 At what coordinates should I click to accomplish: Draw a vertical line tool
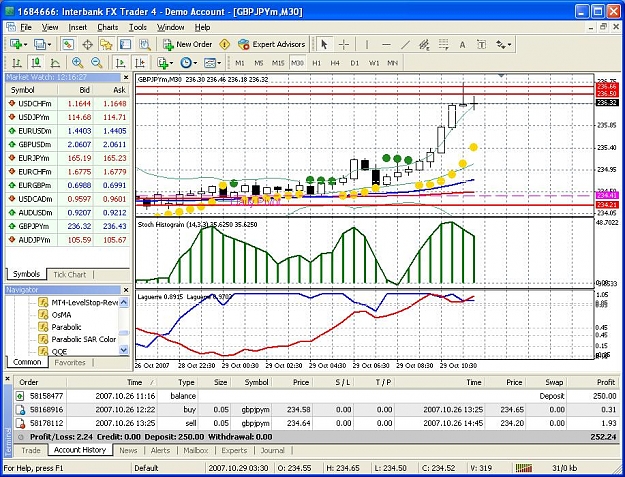(367, 44)
